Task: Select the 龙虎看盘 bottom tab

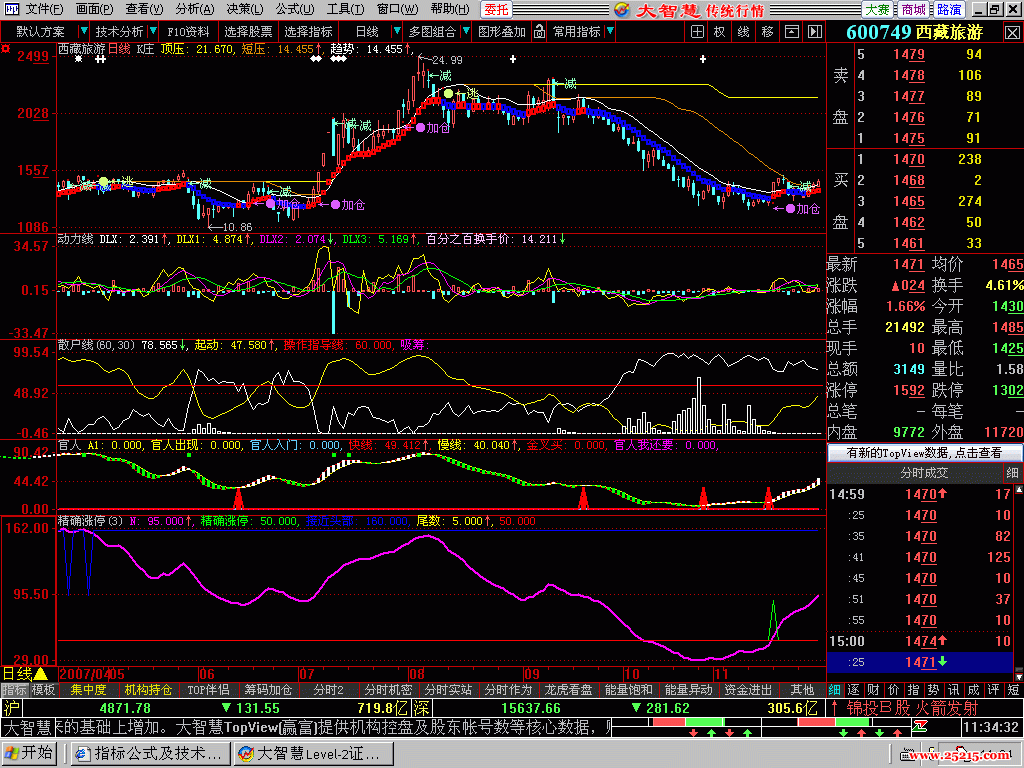Action: [x=568, y=690]
